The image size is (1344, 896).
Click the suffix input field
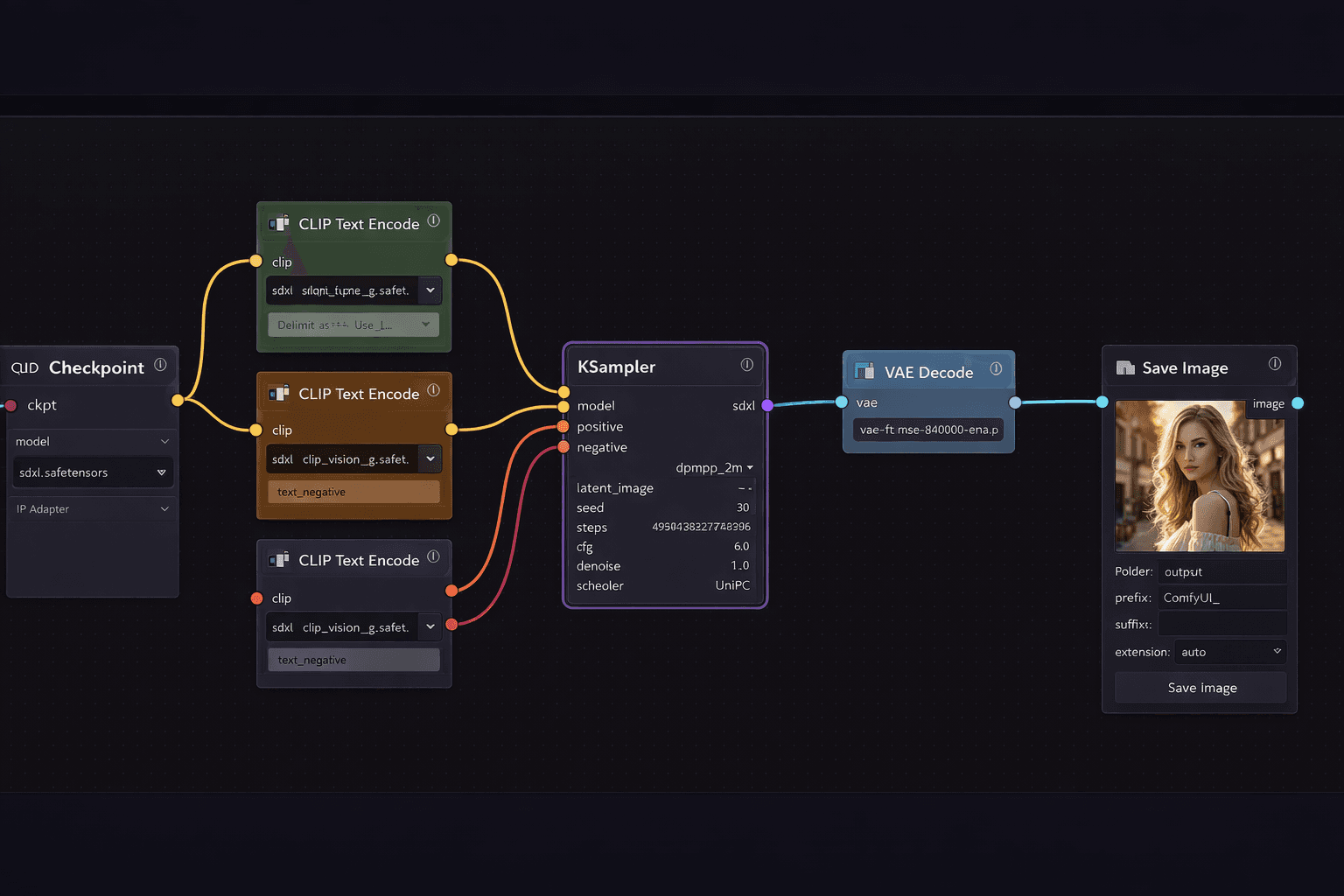point(1221,623)
